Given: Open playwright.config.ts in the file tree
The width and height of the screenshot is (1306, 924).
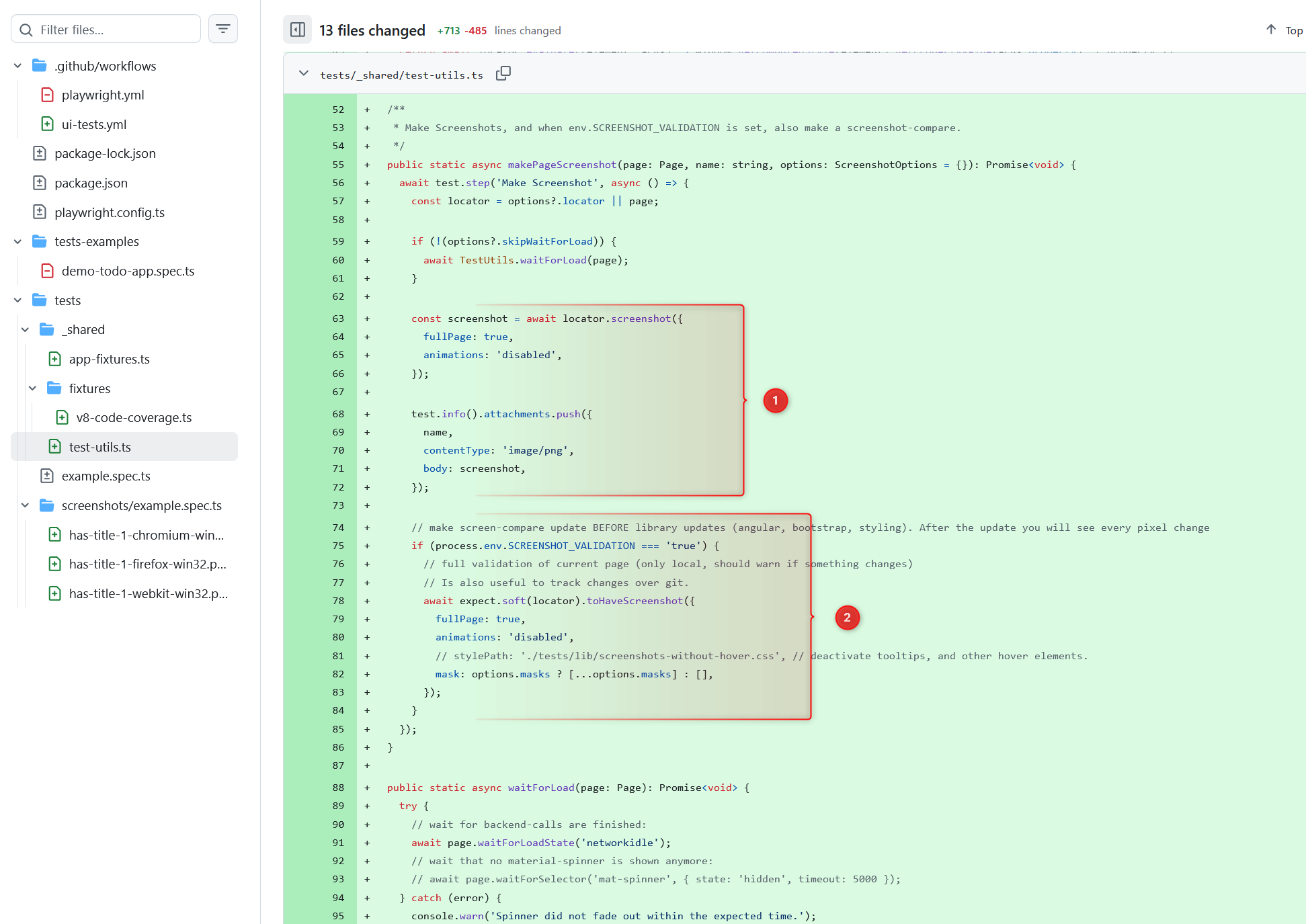Looking at the screenshot, I should [109, 212].
